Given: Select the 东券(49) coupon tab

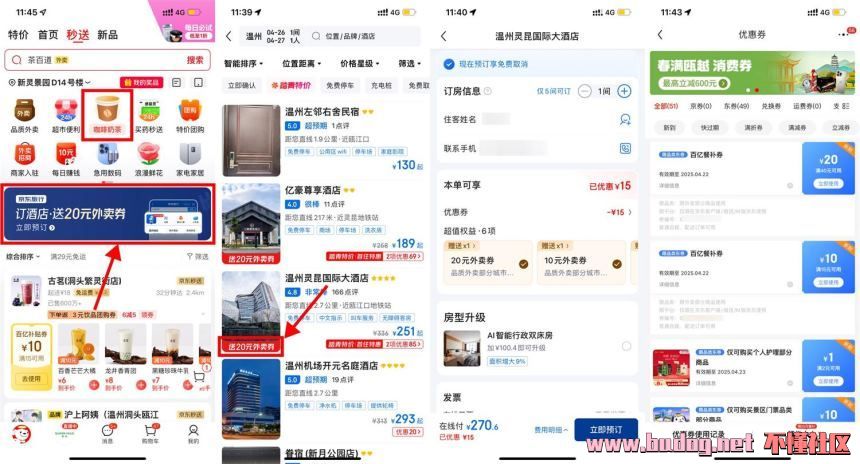Looking at the screenshot, I should [x=736, y=106].
